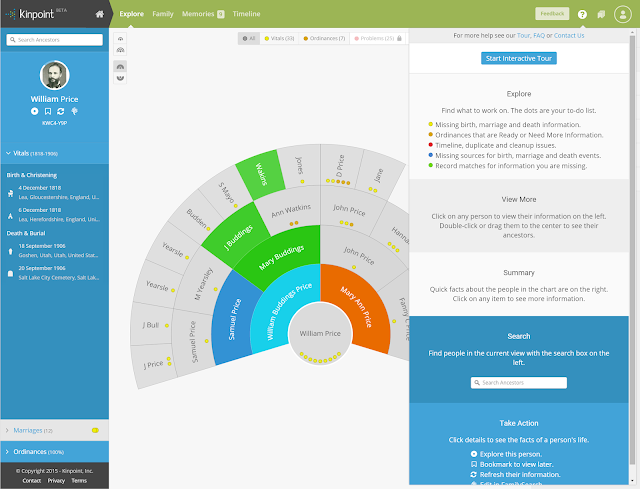Click the Memories count badge
640x489 pixels.
(220, 14)
